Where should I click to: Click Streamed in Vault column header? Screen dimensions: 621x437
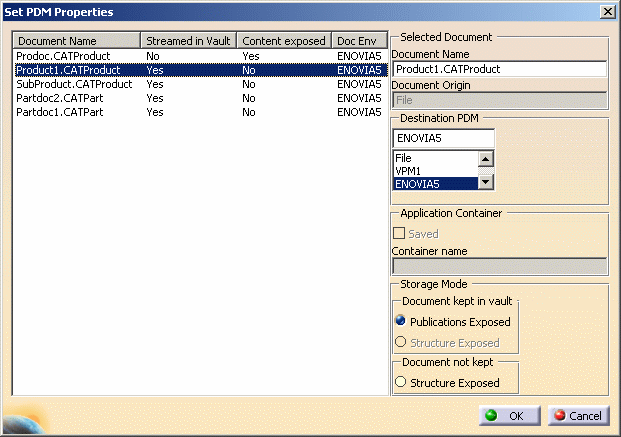[x=189, y=41]
